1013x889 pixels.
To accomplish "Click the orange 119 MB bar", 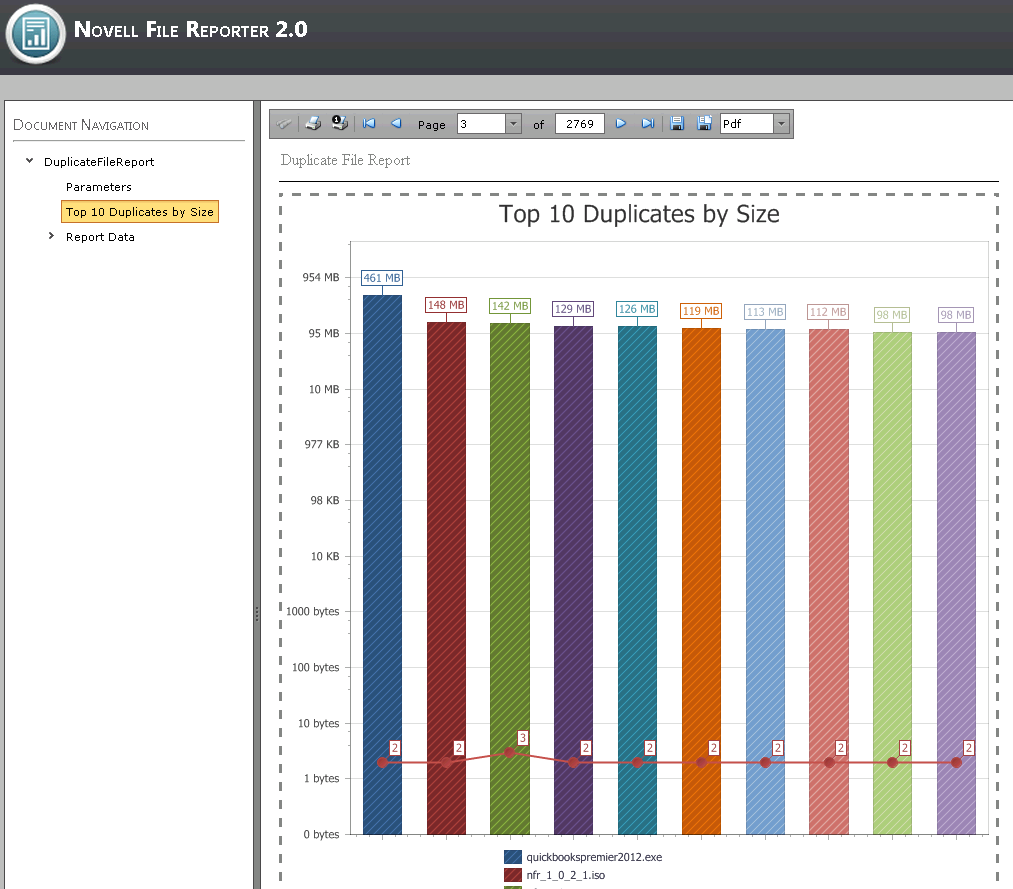I will pyautogui.click(x=701, y=581).
